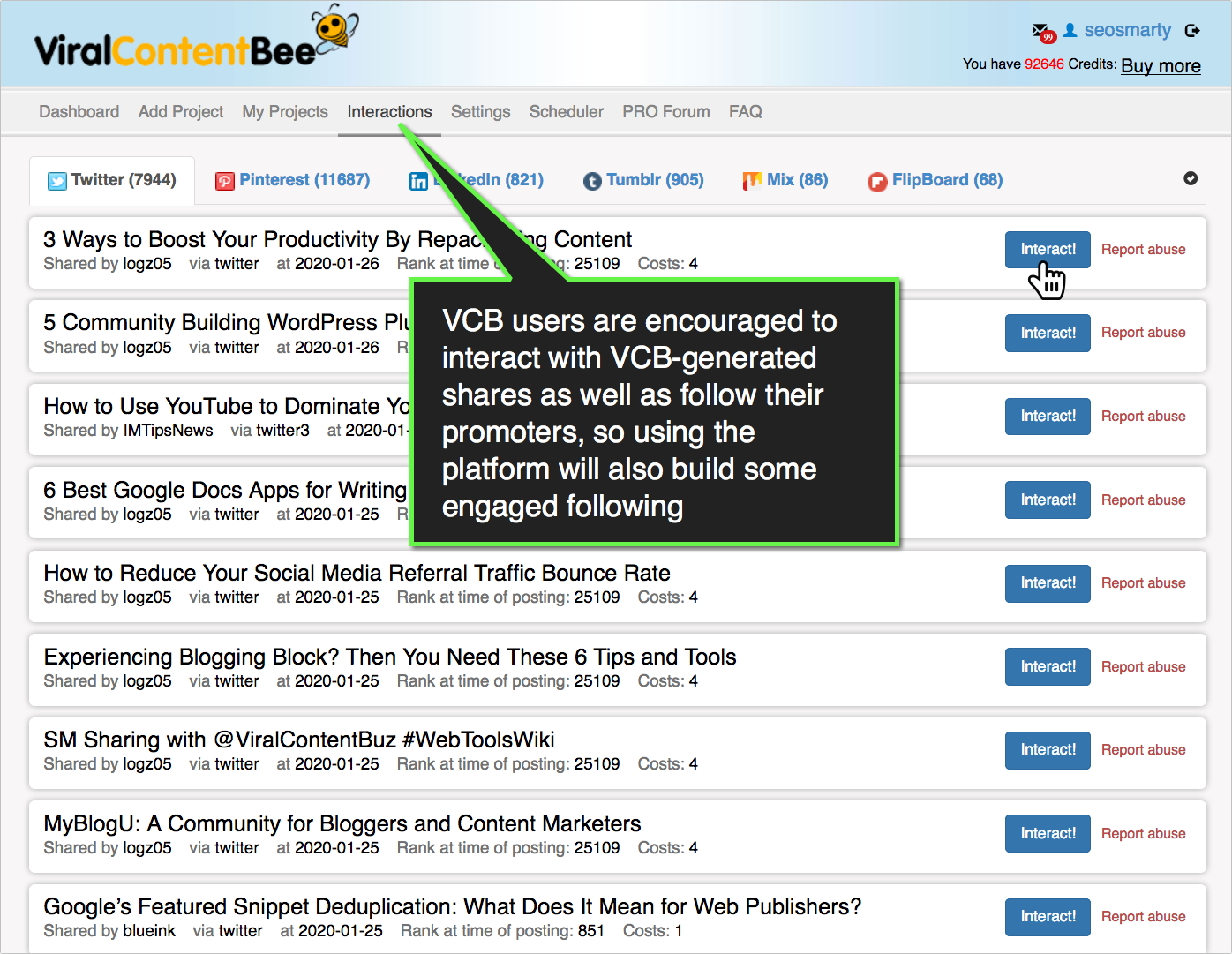
Task: Click Interact! for Experiencing Blogging Block
Action: point(1048,666)
